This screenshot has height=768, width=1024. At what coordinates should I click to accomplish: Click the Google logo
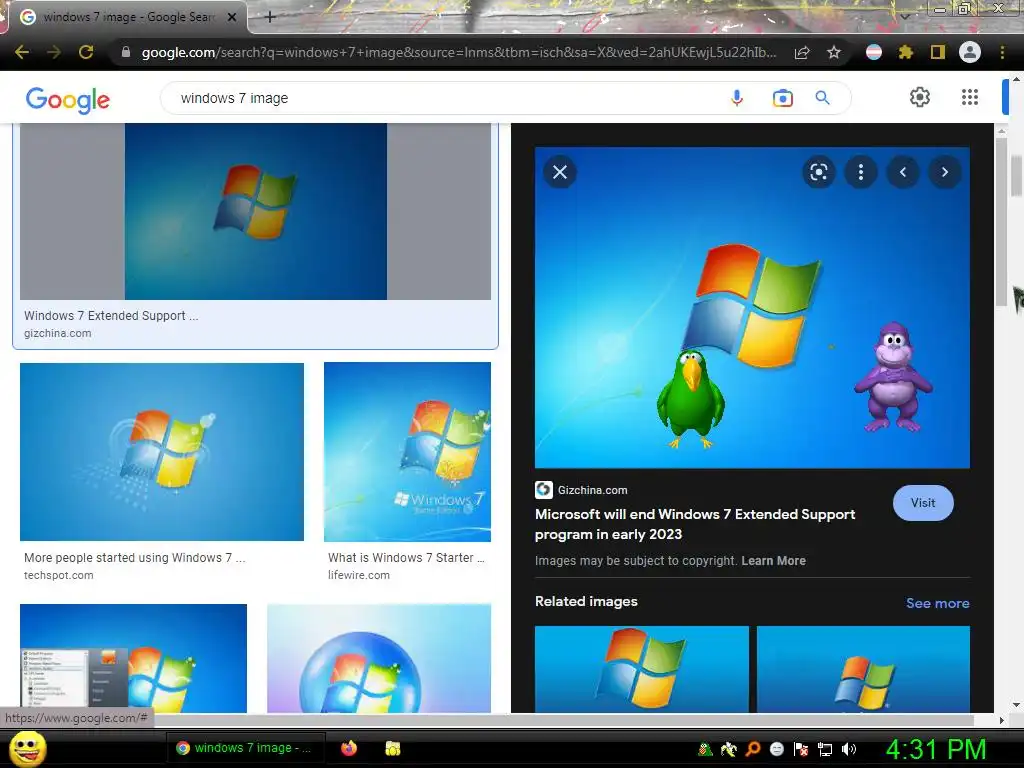[x=68, y=100]
